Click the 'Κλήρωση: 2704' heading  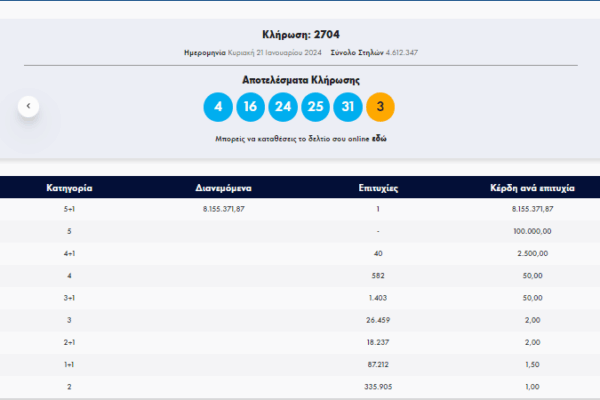click(300, 34)
